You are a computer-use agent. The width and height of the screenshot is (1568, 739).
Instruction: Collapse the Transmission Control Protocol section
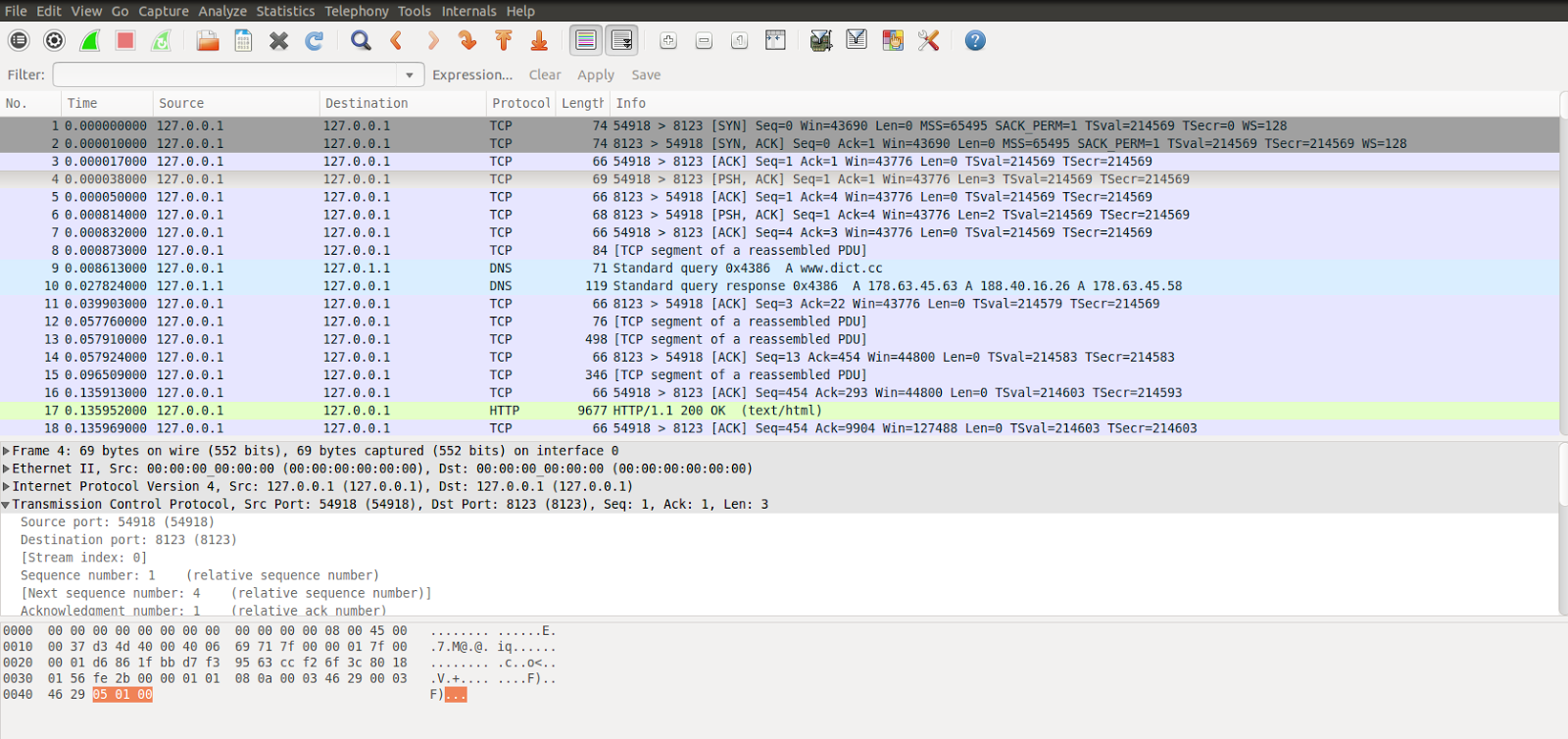point(7,505)
